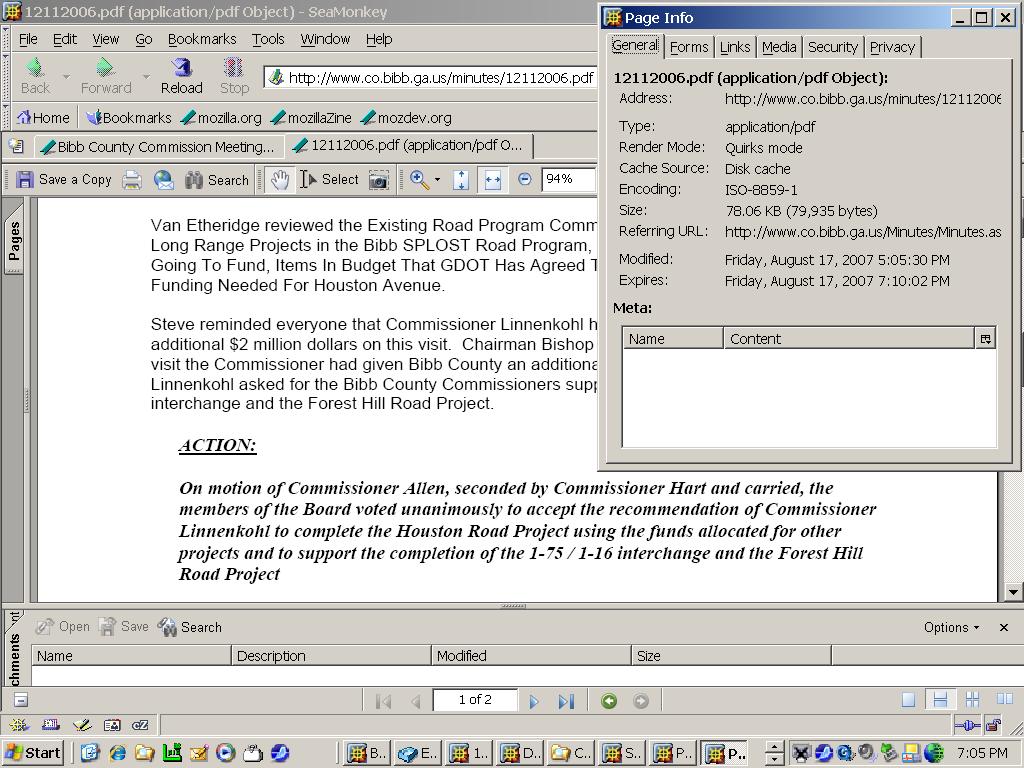Viewport: 1024px width, 768px height.
Task: Open the Mail component icon in status bar
Action: (x=50, y=725)
